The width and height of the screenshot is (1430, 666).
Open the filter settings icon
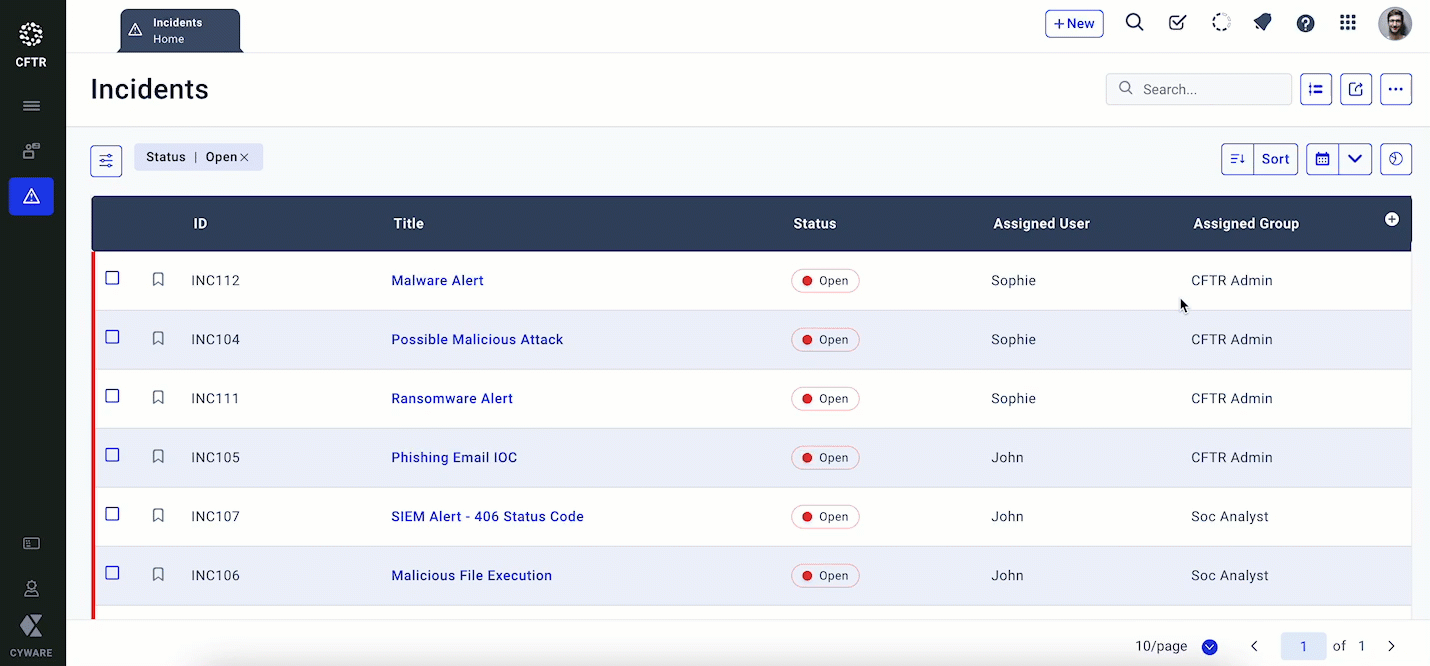click(x=106, y=160)
